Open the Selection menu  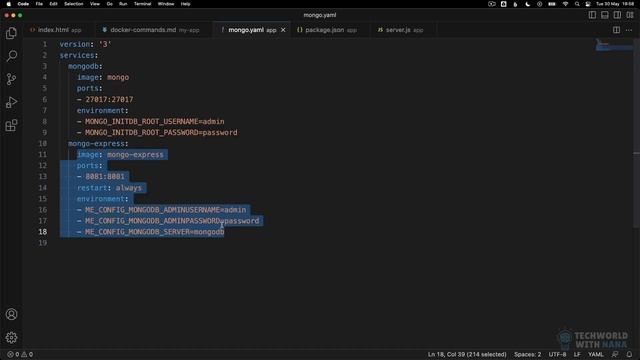[73, 4]
